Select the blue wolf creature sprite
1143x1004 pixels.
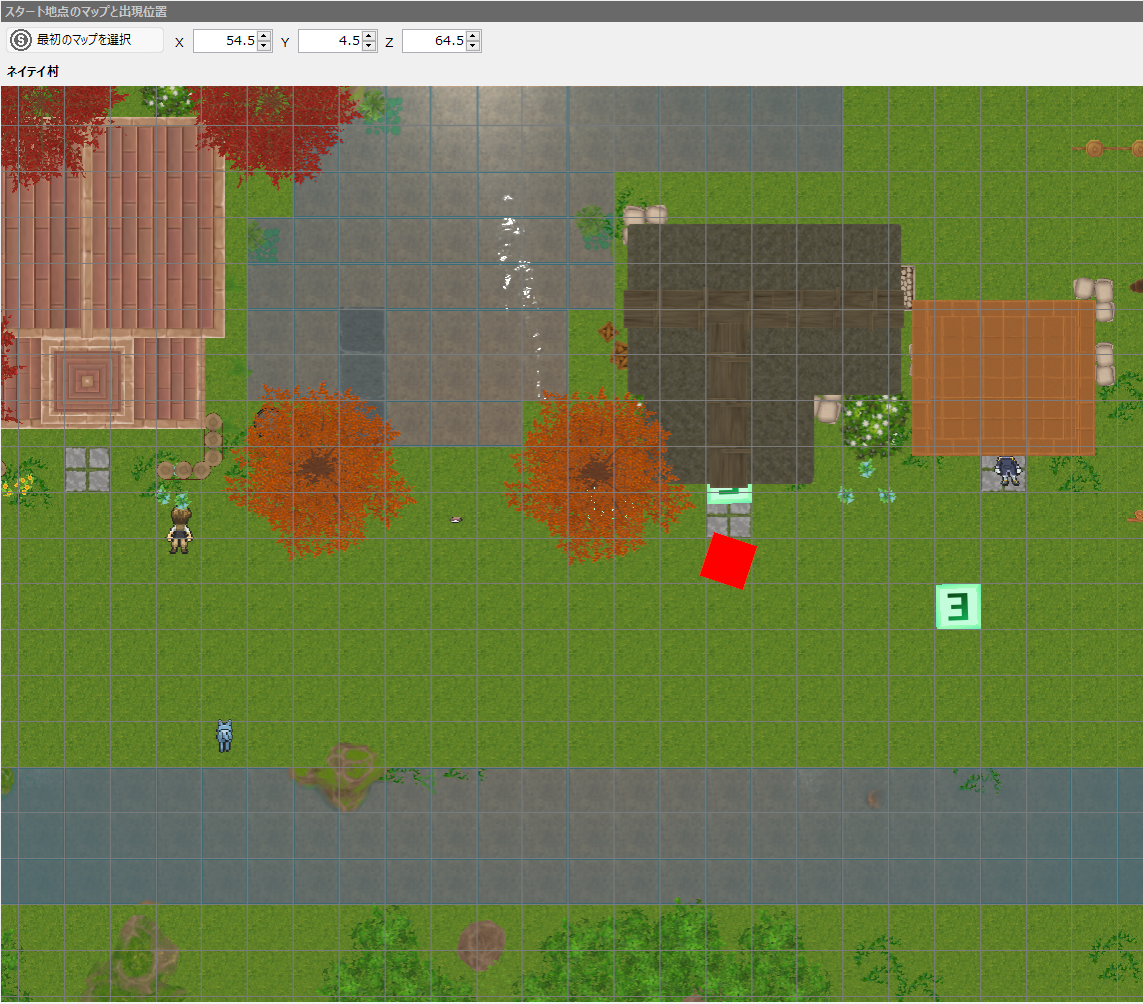[224, 735]
